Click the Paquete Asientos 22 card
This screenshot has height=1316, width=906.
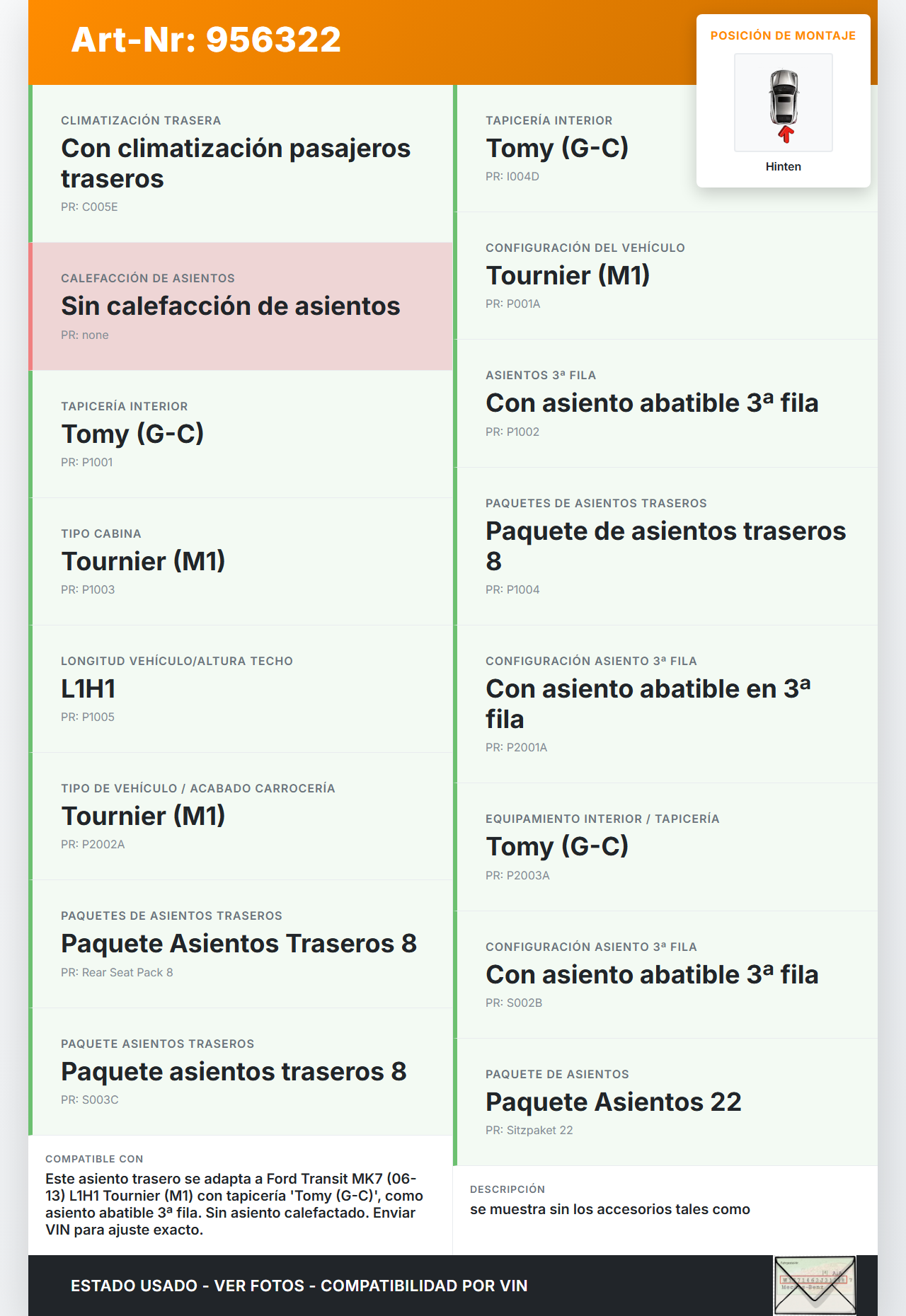tap(665, 1102)
